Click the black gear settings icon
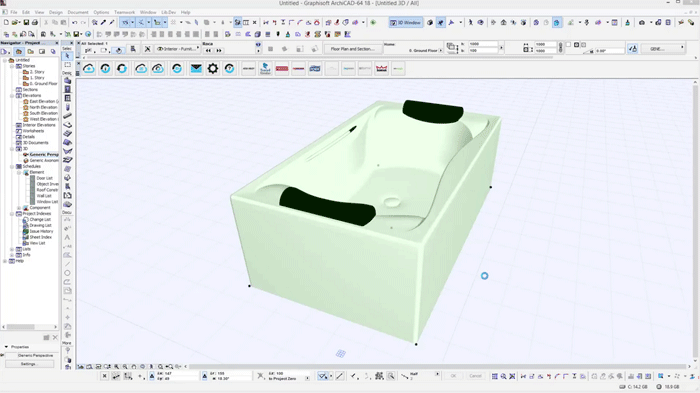 (x=212, y=69)
